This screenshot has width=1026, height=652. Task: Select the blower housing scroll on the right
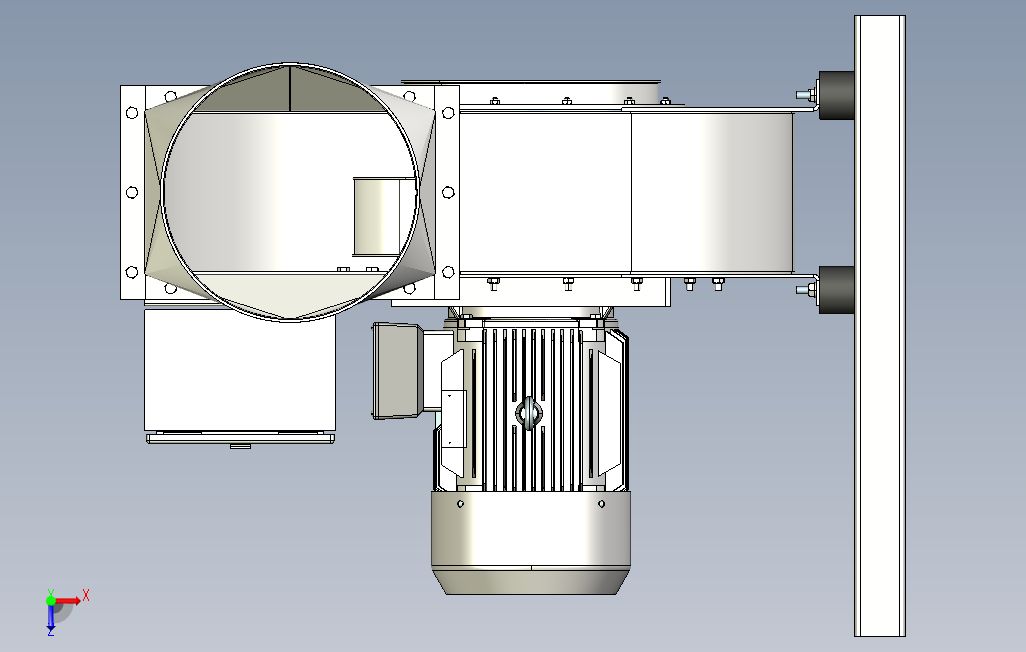click(x=712, y=192)
